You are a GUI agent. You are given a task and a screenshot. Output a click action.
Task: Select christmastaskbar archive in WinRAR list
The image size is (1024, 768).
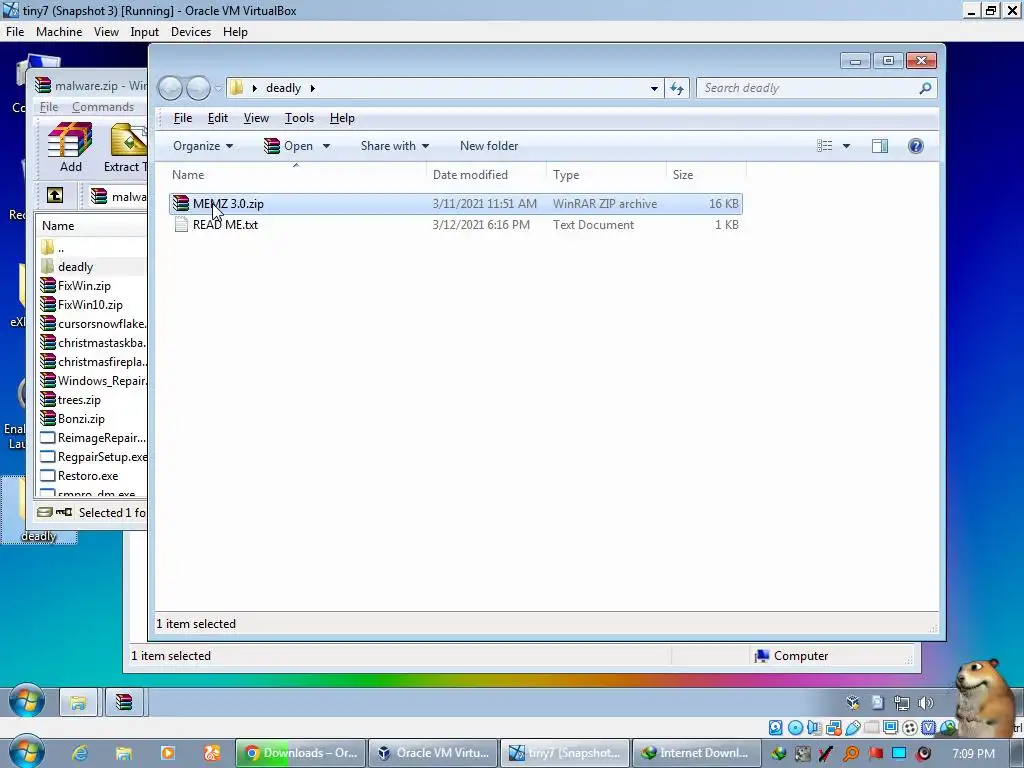93,342
